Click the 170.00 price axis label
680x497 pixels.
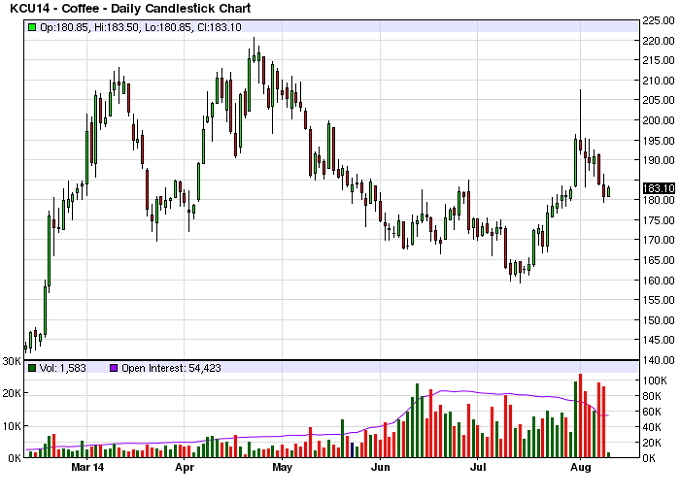click(658, 240)
